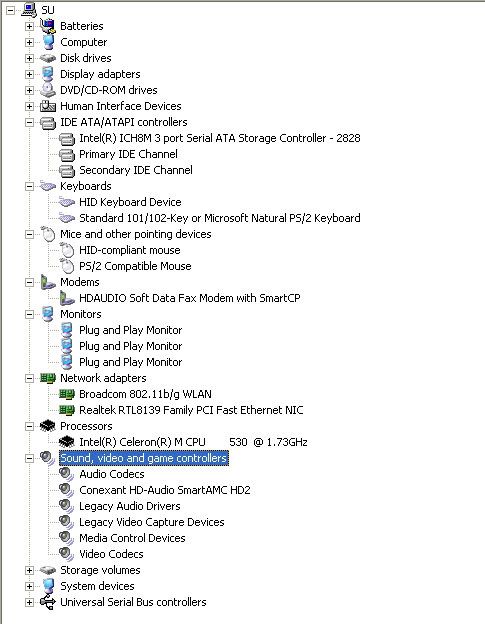Click the Batteries category icon
Viewport: 485px width, 624px height.
coord(48,26)
